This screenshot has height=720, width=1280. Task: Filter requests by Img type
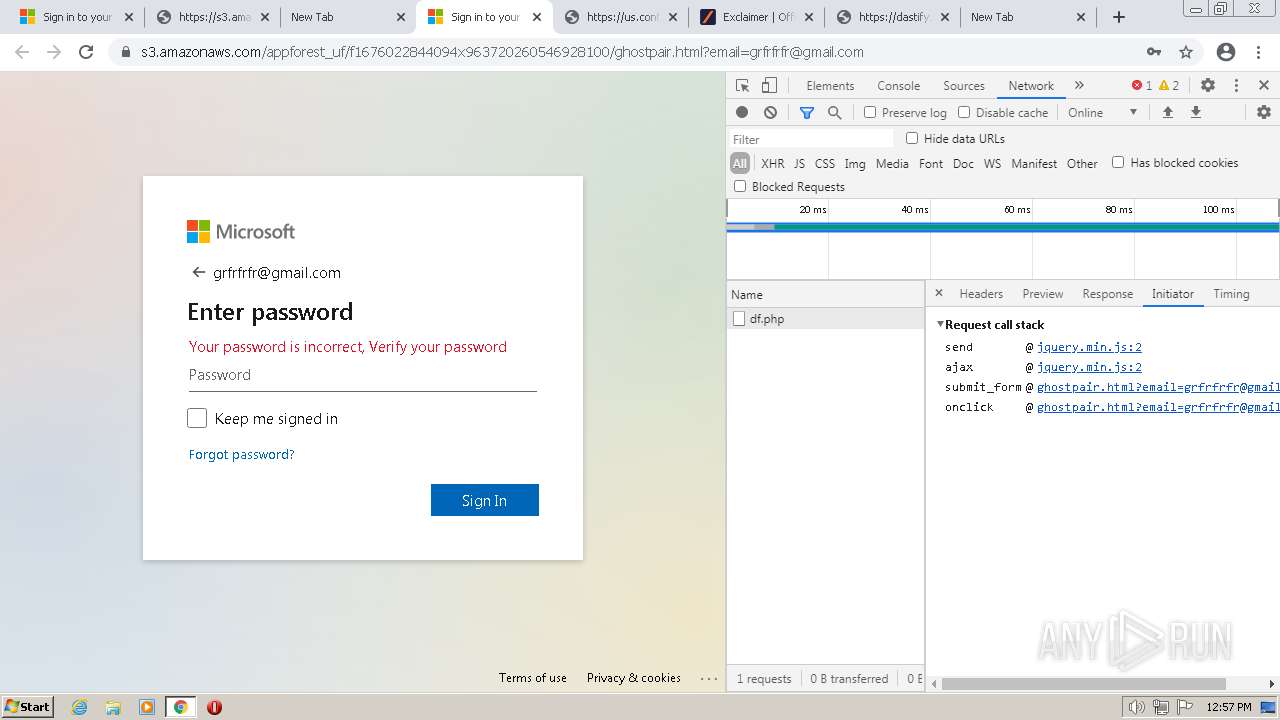click(855, 163)
